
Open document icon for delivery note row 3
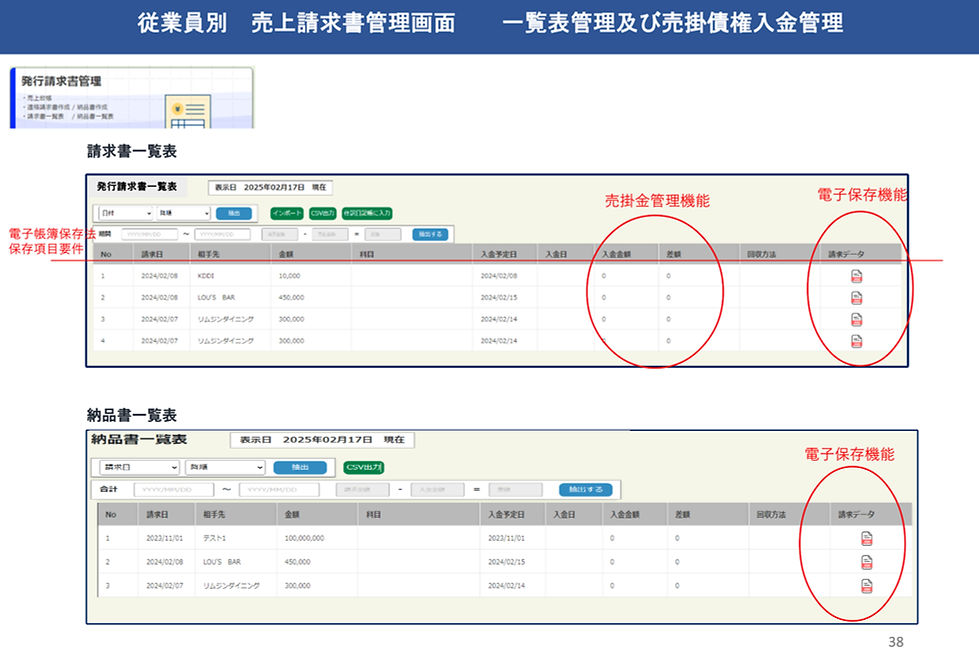[867, 586]
